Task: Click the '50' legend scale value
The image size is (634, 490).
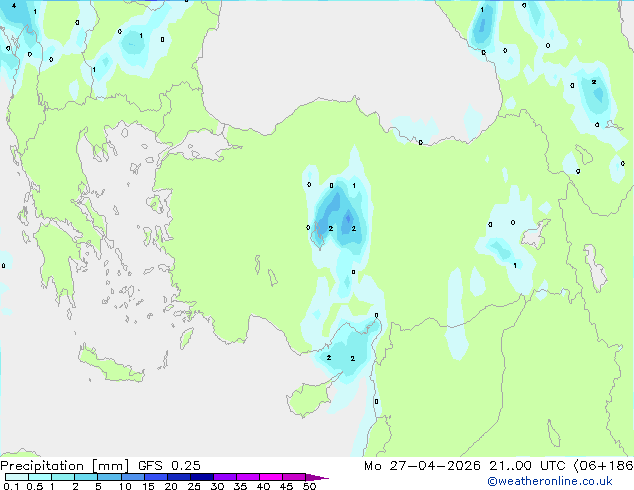Action: click(x=309, y=486)
